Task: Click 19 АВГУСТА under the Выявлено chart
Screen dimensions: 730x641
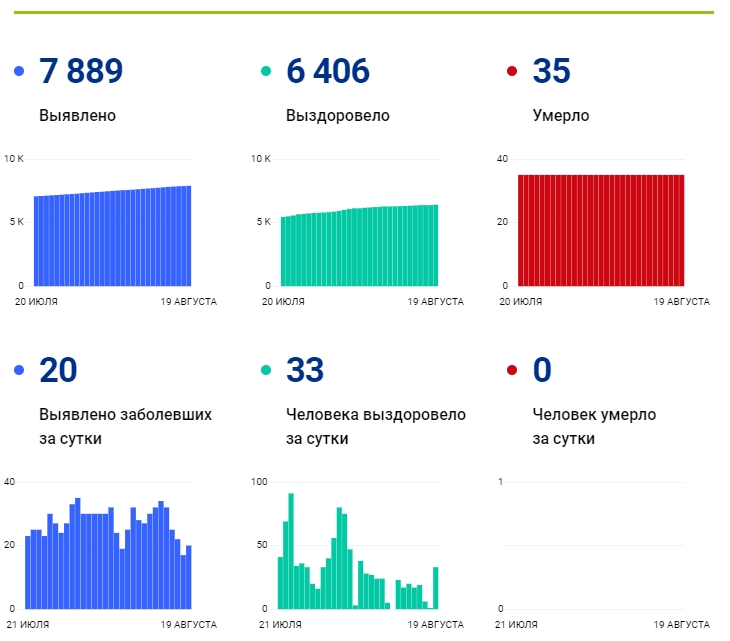Action: click(189, 302)
